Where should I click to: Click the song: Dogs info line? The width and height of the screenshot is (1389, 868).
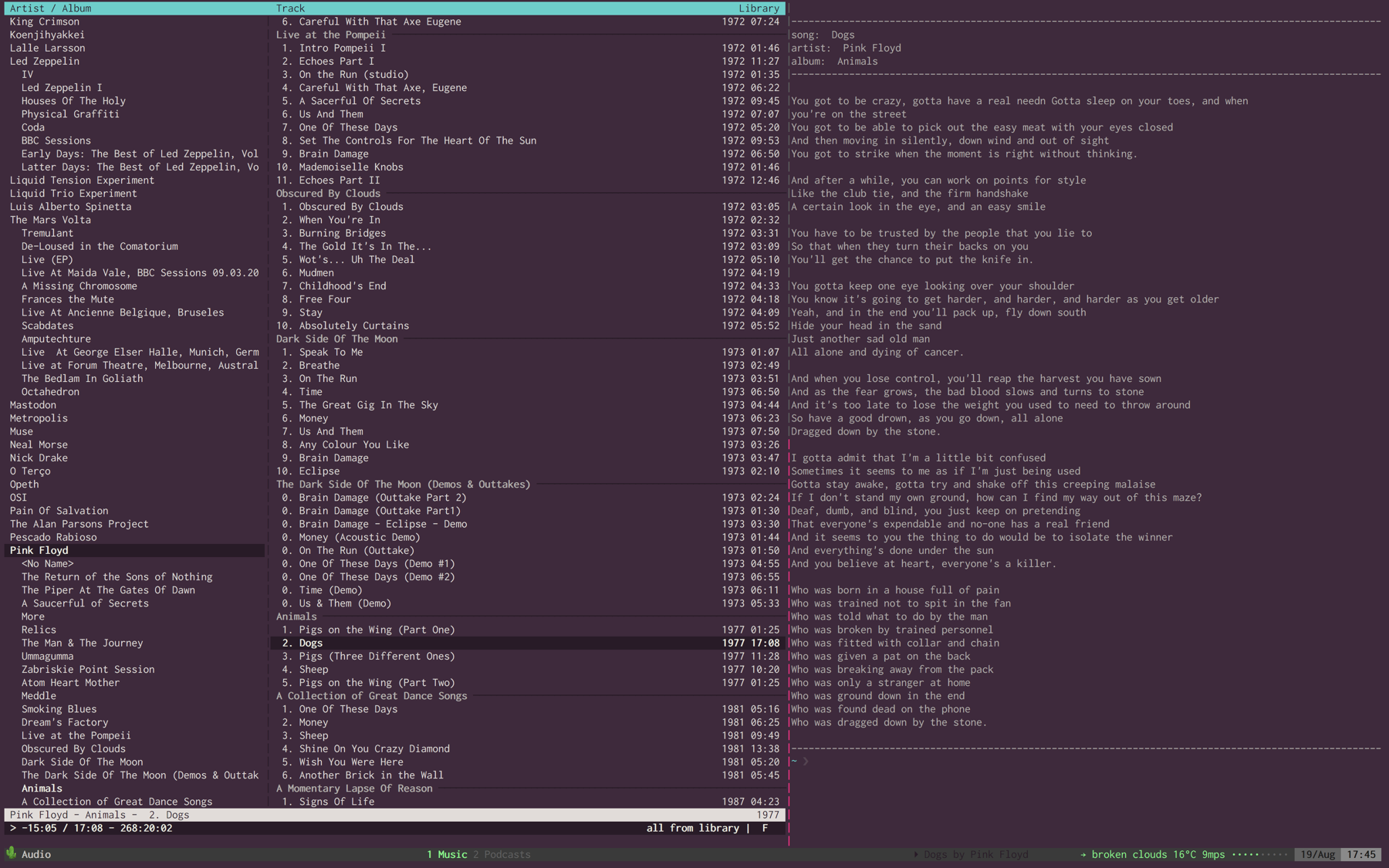823,35
